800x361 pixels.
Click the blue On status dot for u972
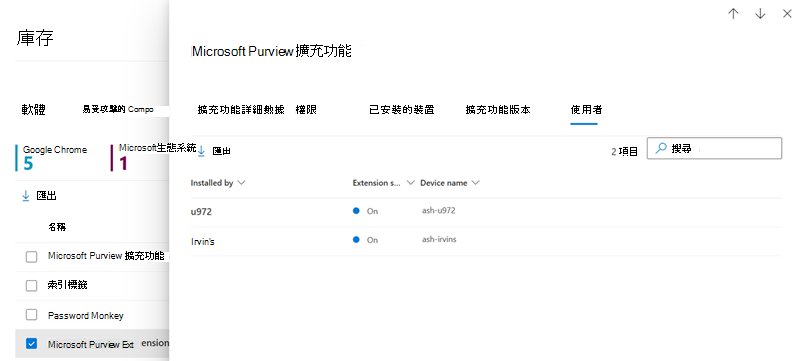(x=356, y=211)
